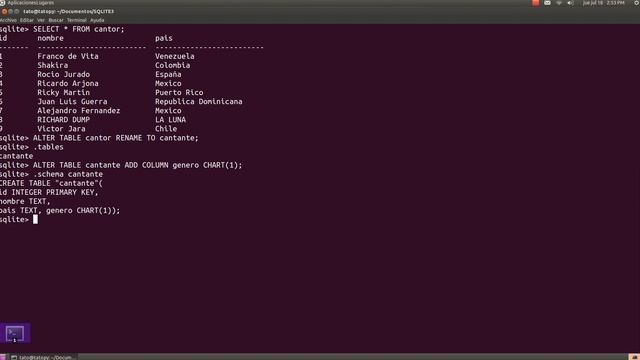Click 'Franco de Vita' in results
This screenshot has width=640, height=360.
click(x=68, y=56)
